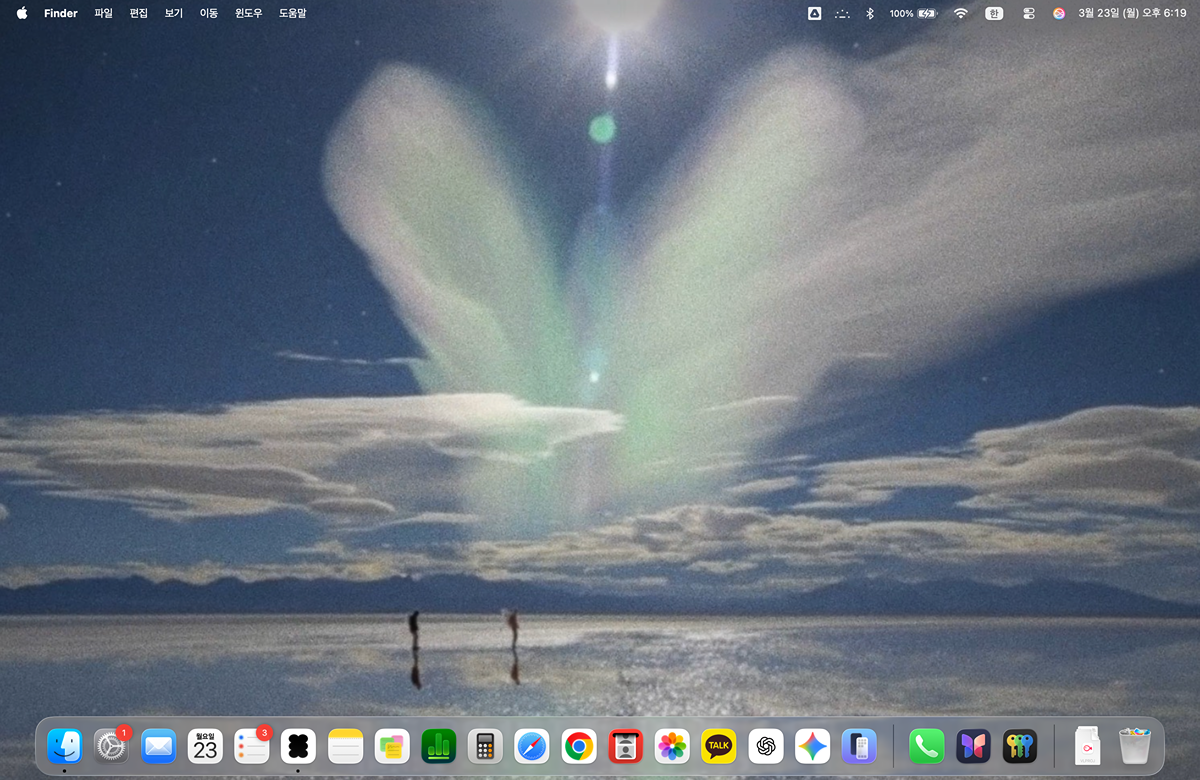This screenshot has height=780, width=1200.
Task: Expand the Wi-Fi status menu
Action: click(x=961, y=13)
